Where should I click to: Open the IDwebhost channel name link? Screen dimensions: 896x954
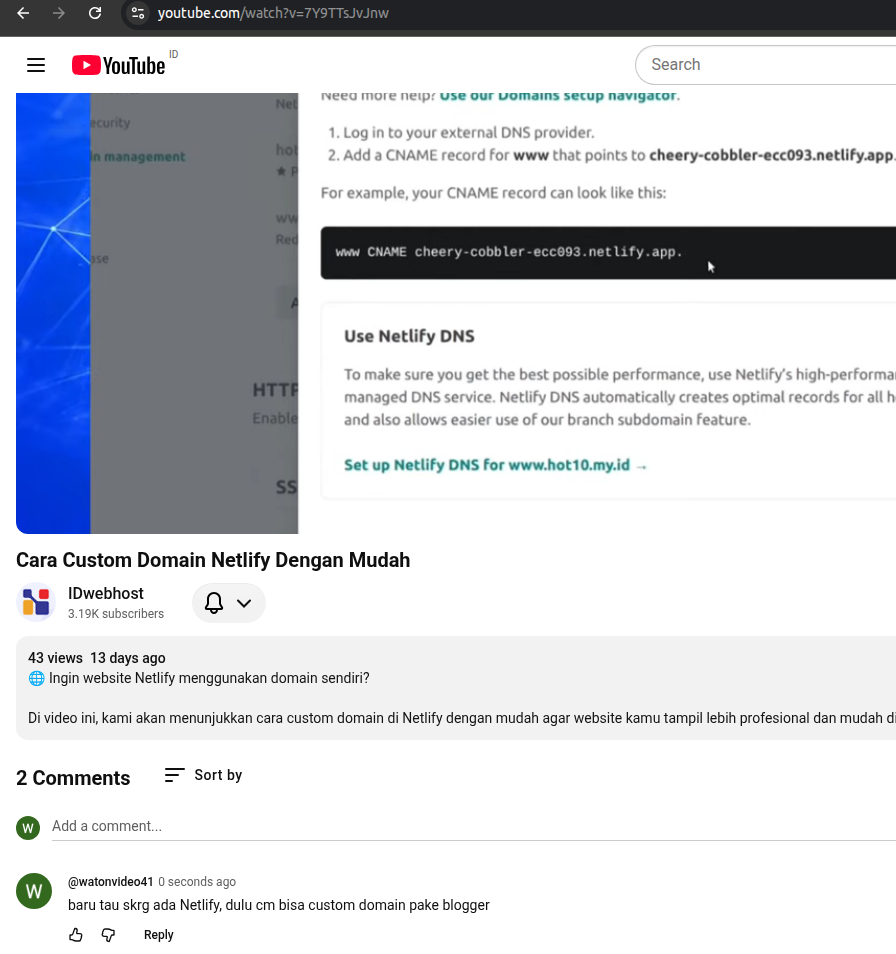point(106,593)
